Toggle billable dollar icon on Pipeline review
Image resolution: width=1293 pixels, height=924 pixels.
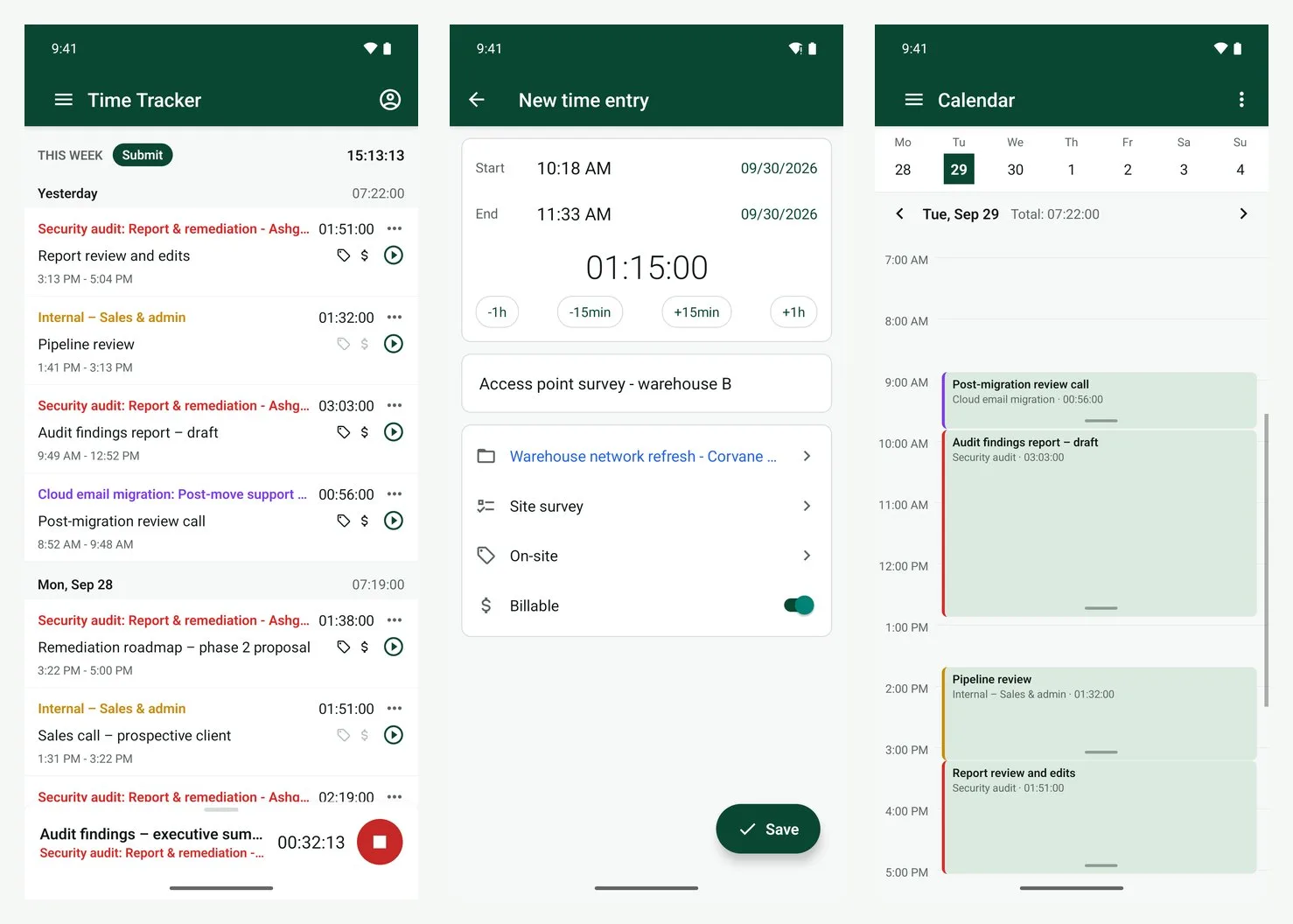click(x=365, y=344)
